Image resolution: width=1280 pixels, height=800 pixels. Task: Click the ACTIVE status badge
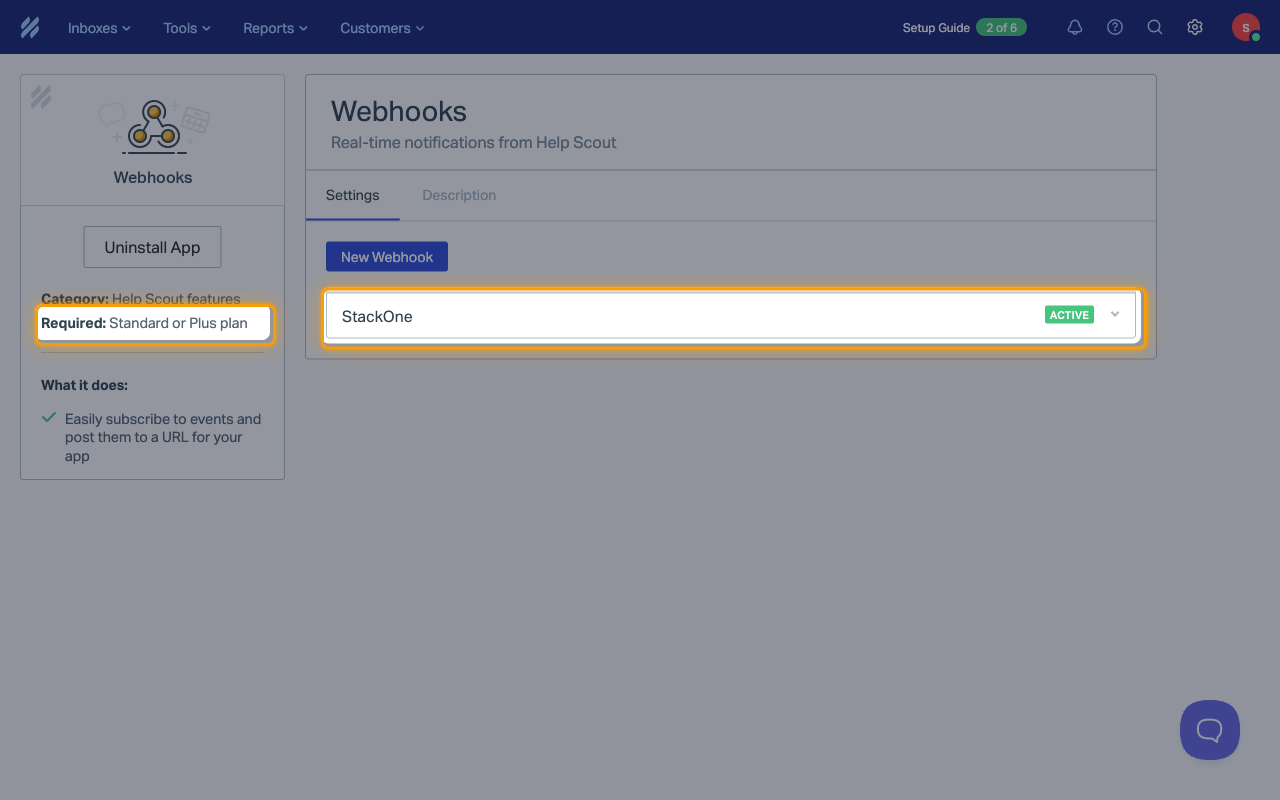[x=1069, y=315]
